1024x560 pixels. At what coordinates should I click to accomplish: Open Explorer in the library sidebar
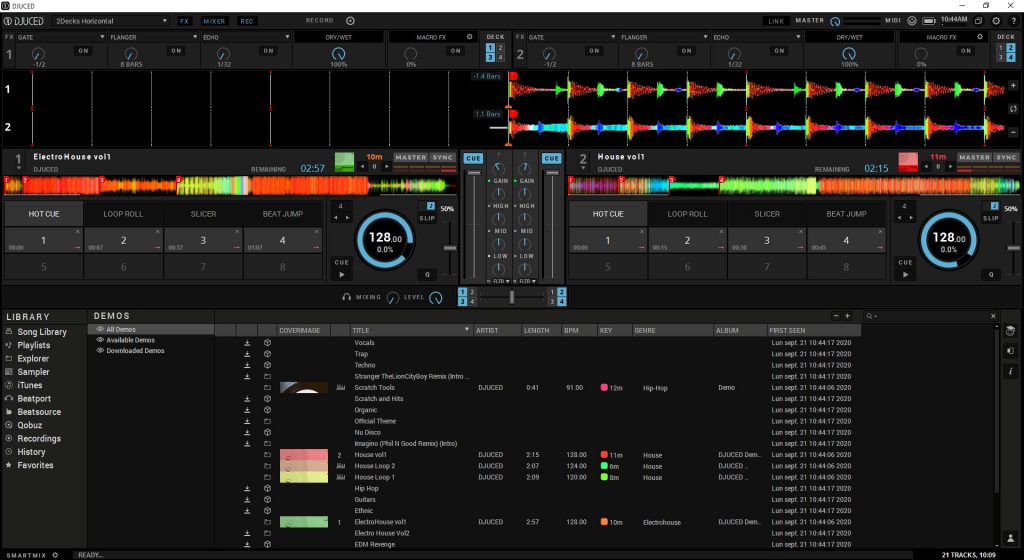33,358
